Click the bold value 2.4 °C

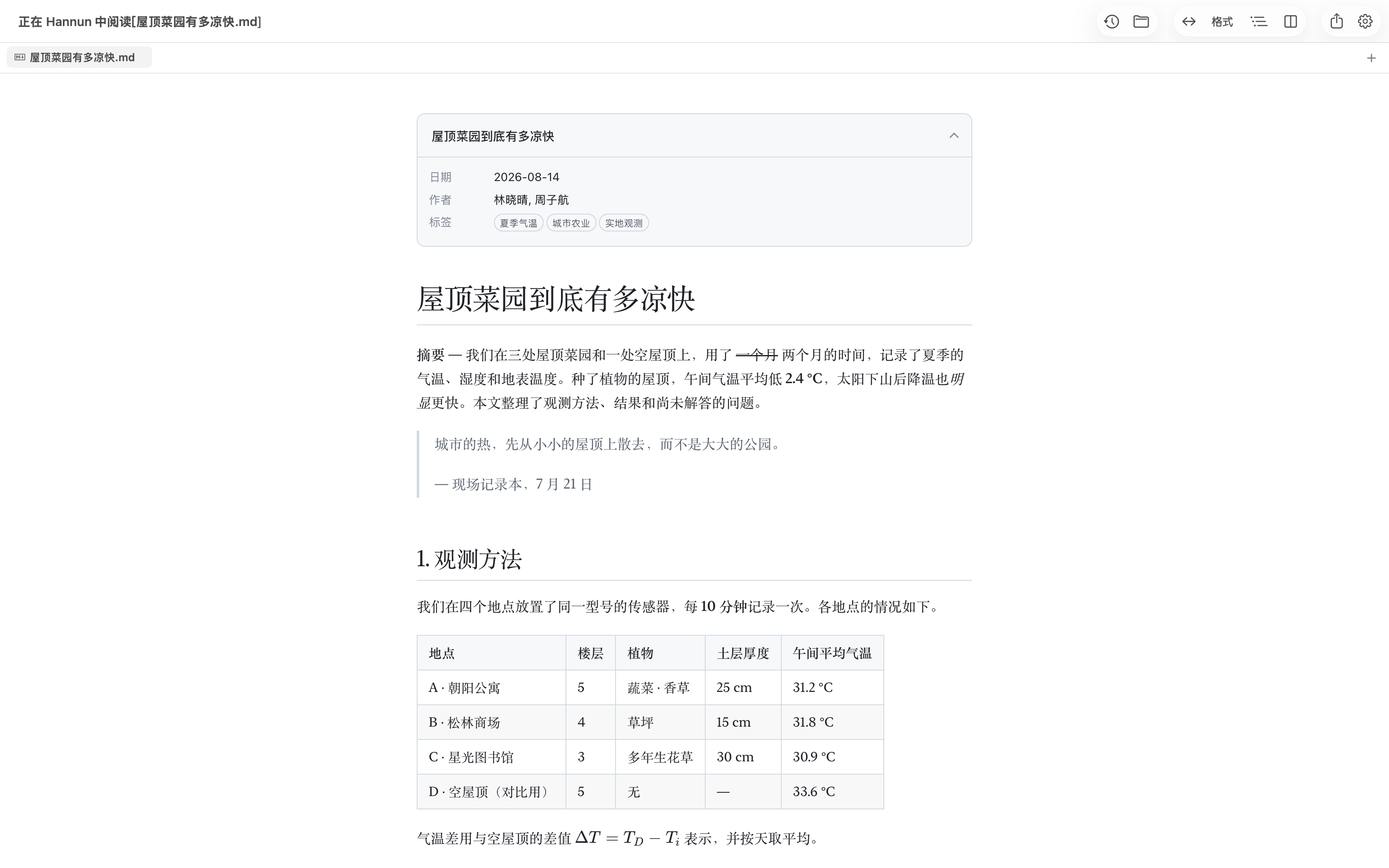[804, 379]
